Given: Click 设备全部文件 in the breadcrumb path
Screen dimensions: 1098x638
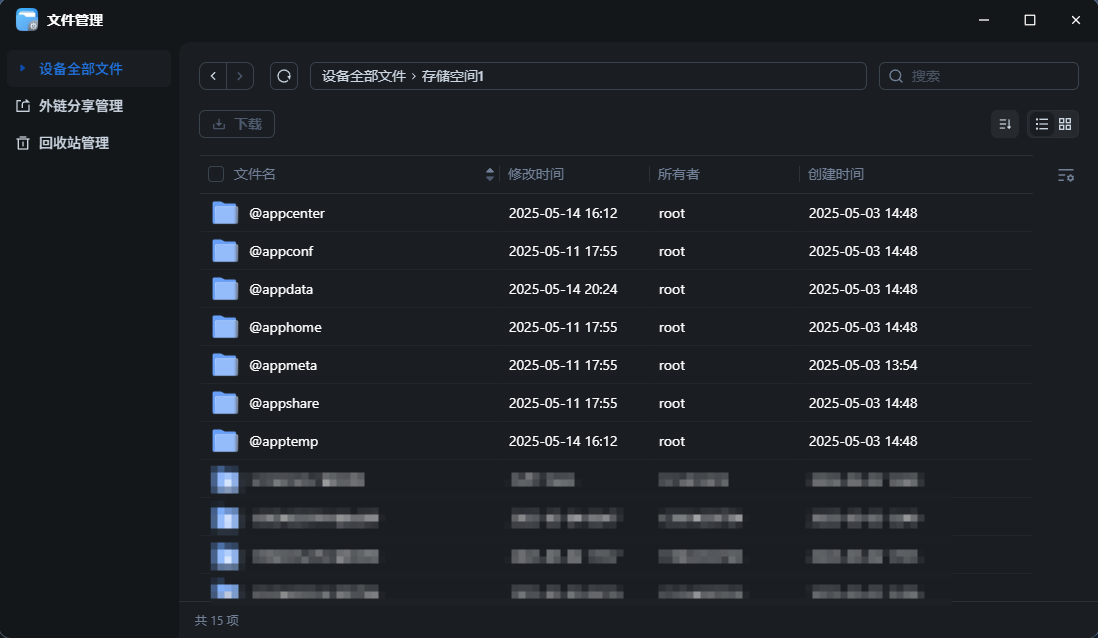Looking at the screenshot, I should [363, 76].
